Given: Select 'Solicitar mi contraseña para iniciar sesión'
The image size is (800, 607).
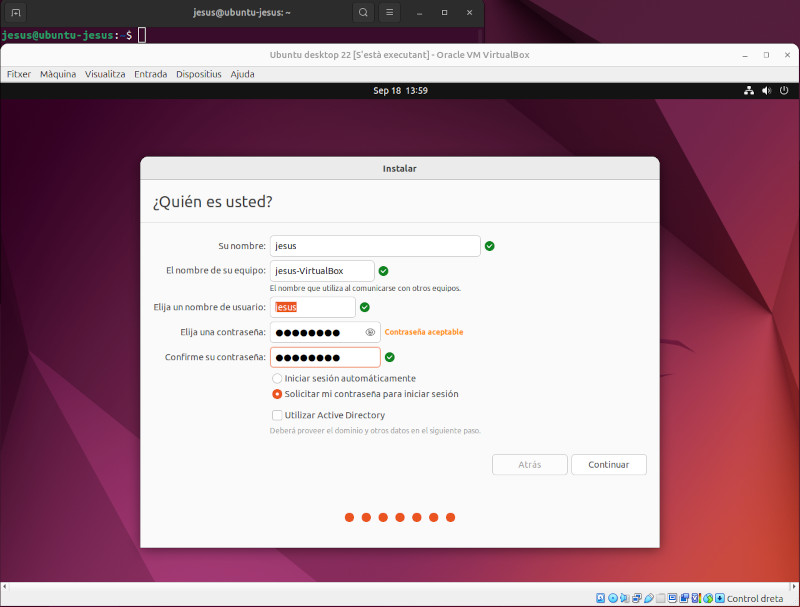Looking at the screenshot, I should click(x=277, y=394).
